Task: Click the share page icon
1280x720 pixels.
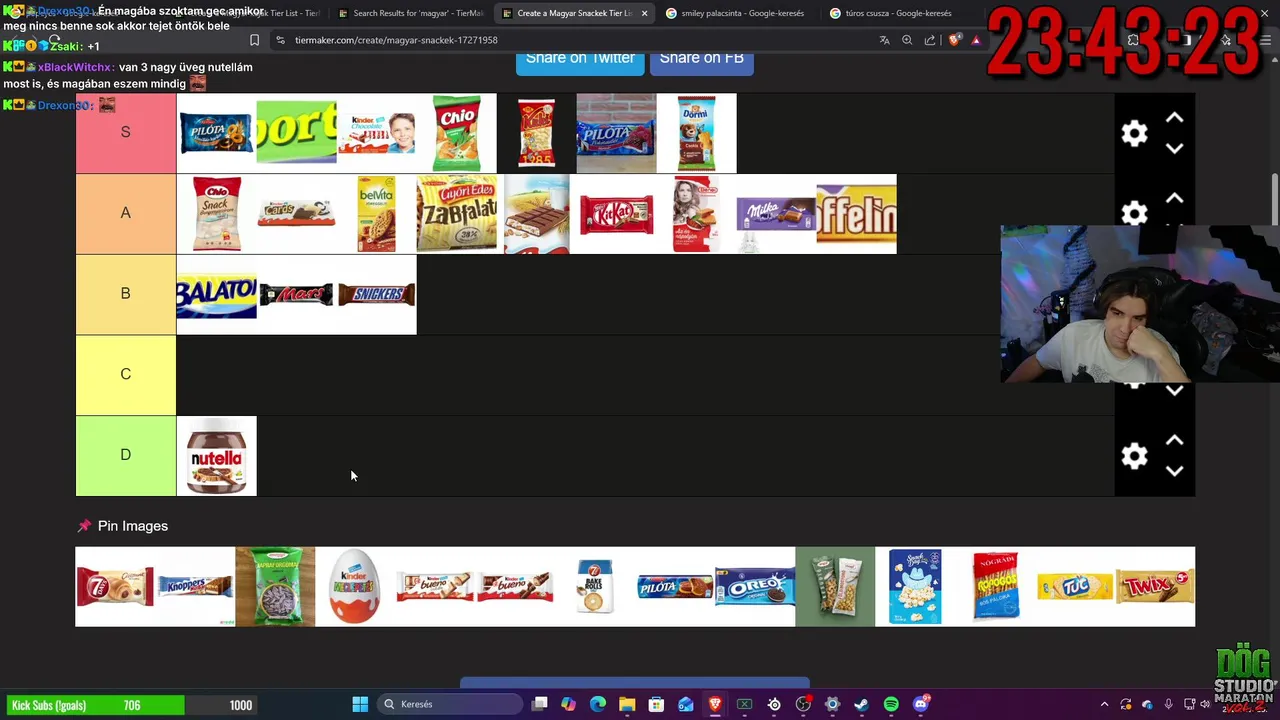Action: pos(930,40)
